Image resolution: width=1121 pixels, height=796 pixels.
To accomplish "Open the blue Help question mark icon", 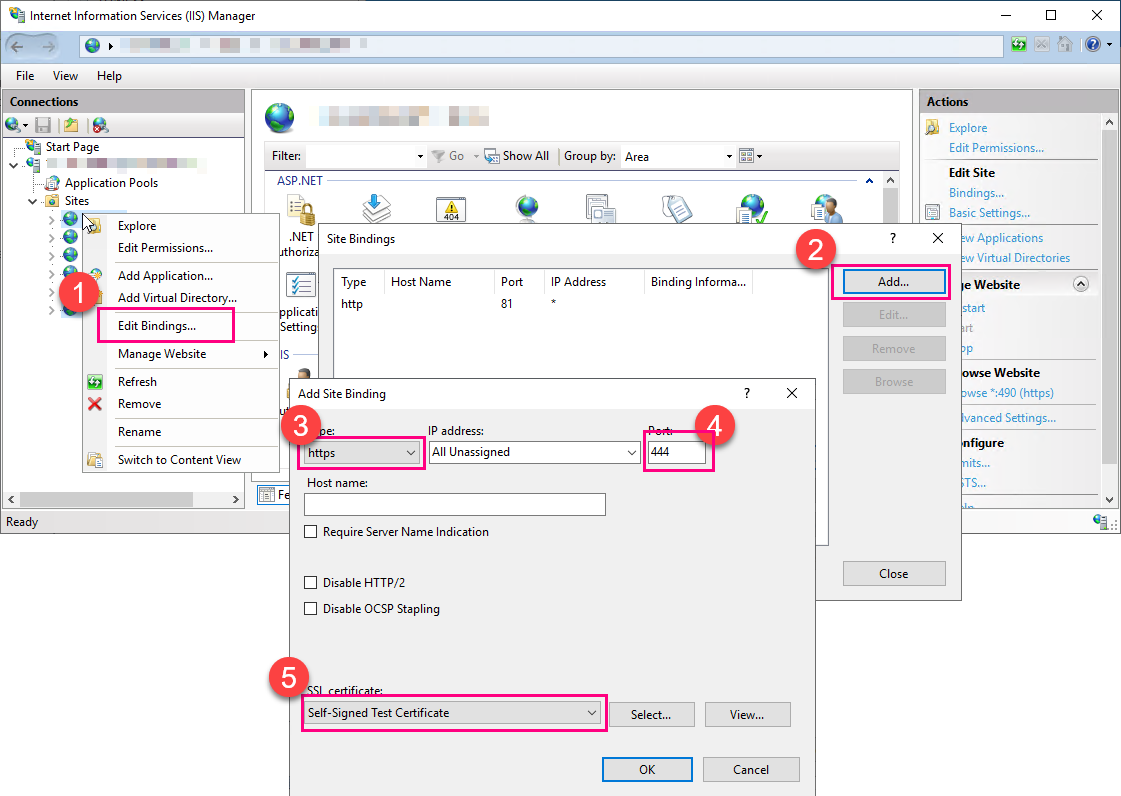I will click(1093, 45).
